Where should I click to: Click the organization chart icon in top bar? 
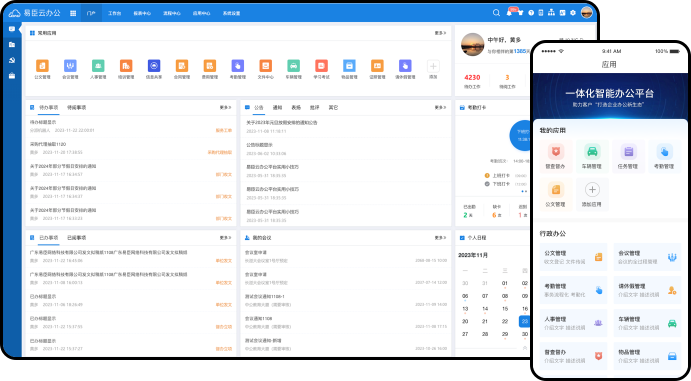[551, 13]
